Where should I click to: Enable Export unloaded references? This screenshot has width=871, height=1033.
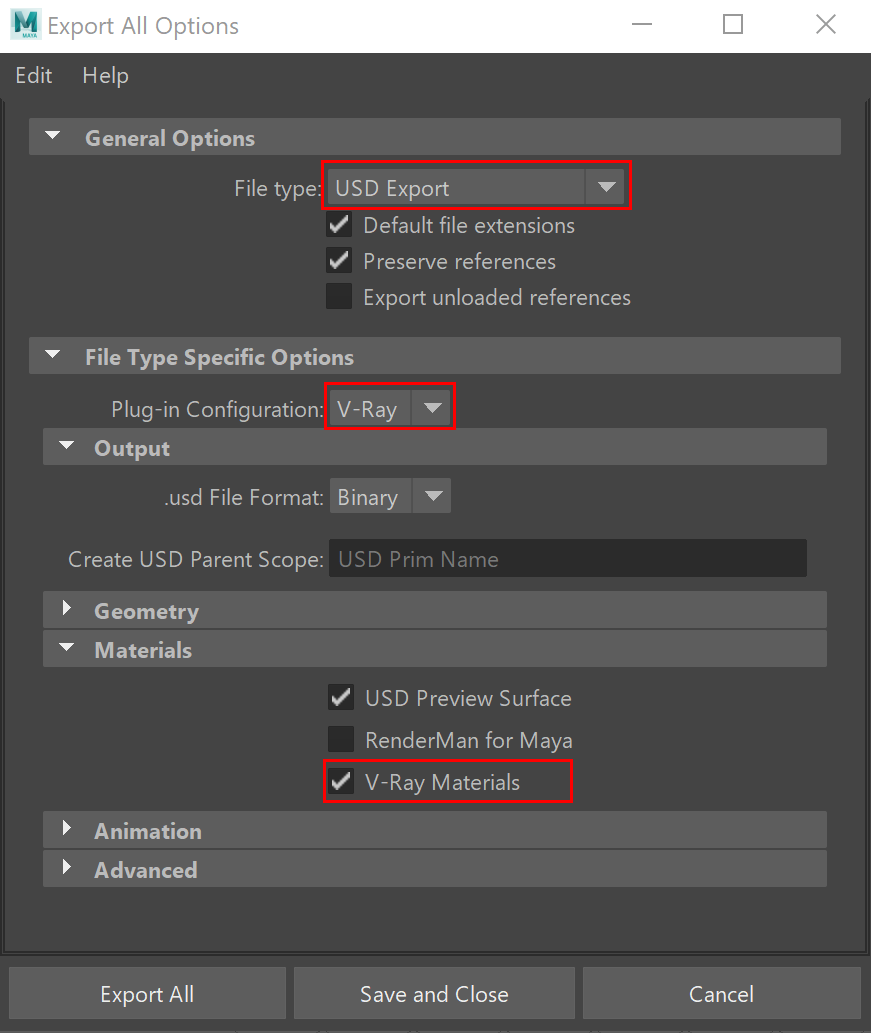click(339, 296)
